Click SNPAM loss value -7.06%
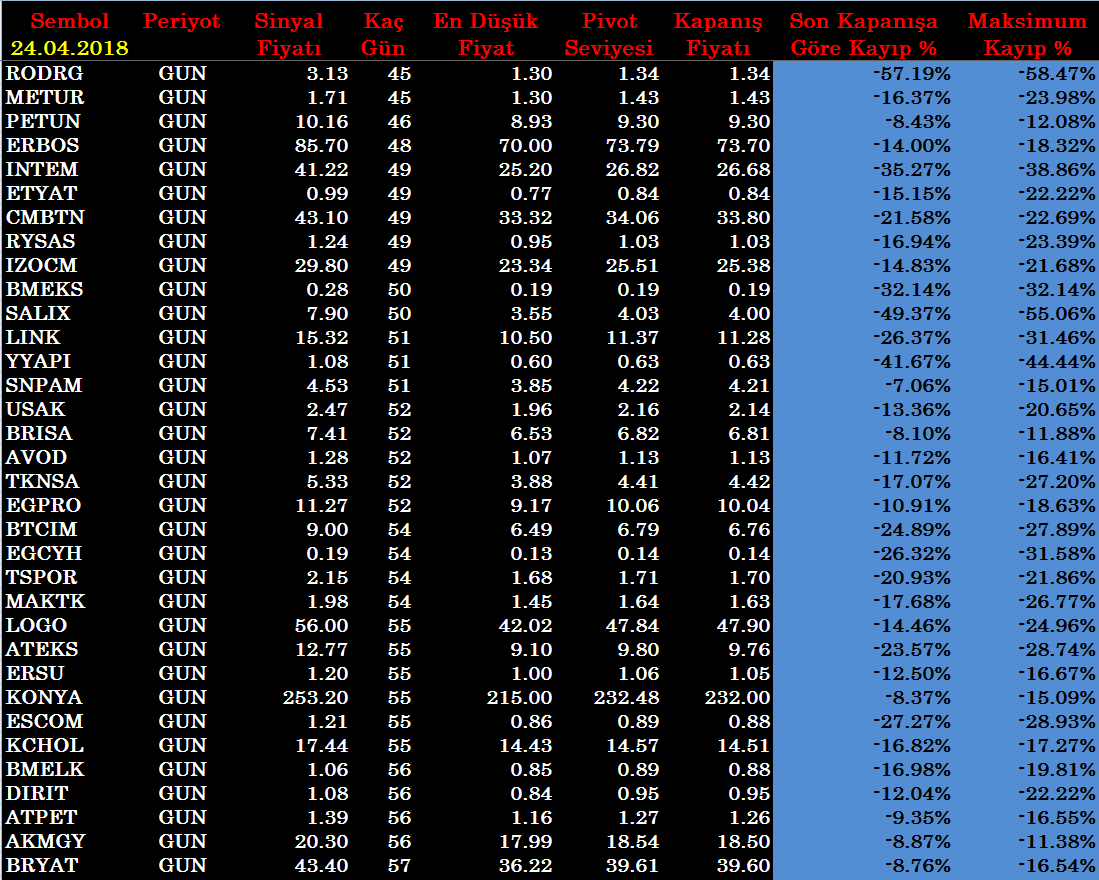Viewport: 1099px width, 880px height. [x=917, y=386]
